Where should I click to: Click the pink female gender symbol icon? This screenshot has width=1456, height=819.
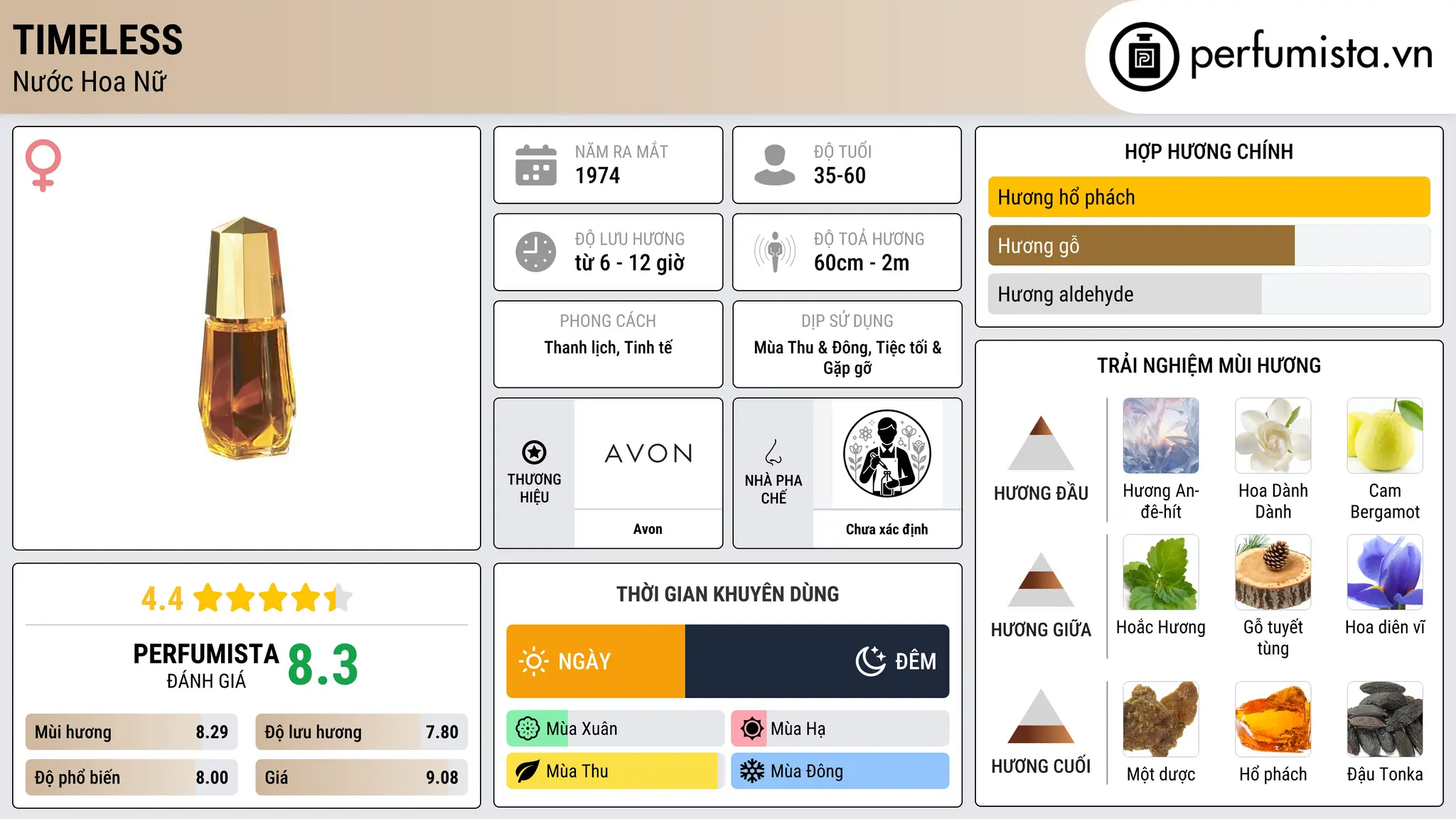pos(43,165)
